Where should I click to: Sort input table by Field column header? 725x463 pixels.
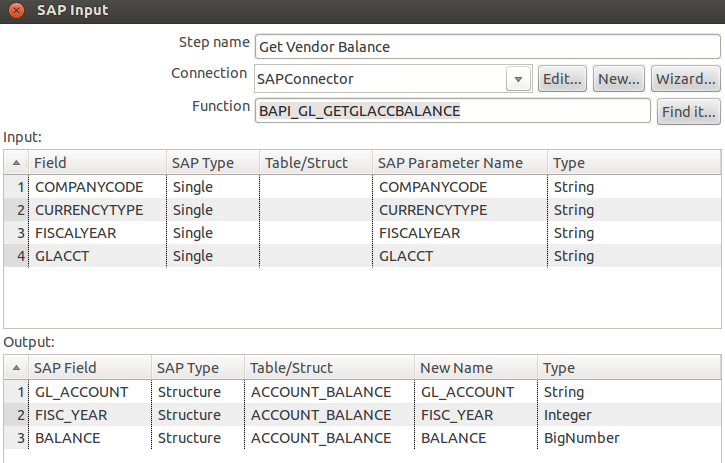[x=96, y=163]
